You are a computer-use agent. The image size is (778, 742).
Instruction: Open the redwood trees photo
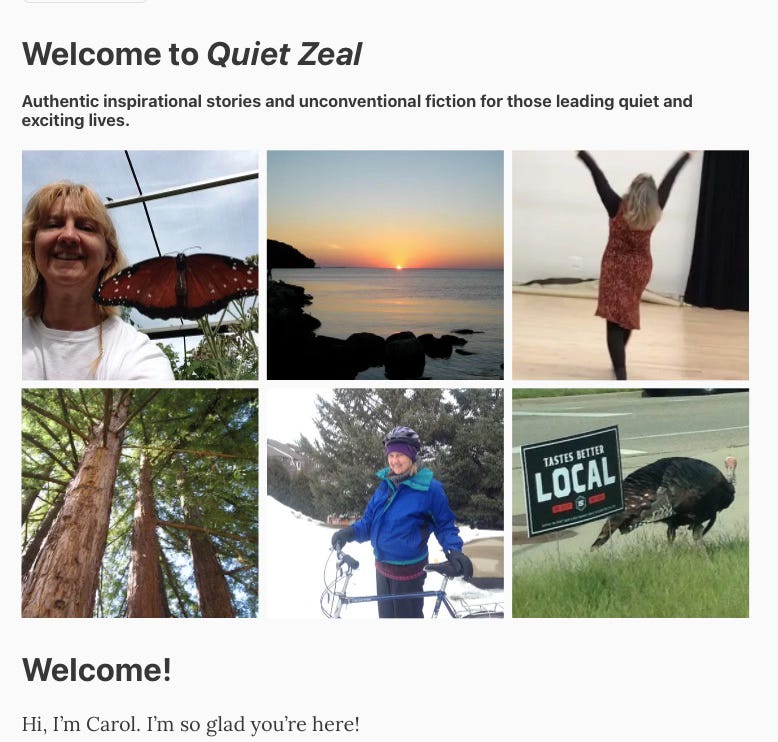140,503
